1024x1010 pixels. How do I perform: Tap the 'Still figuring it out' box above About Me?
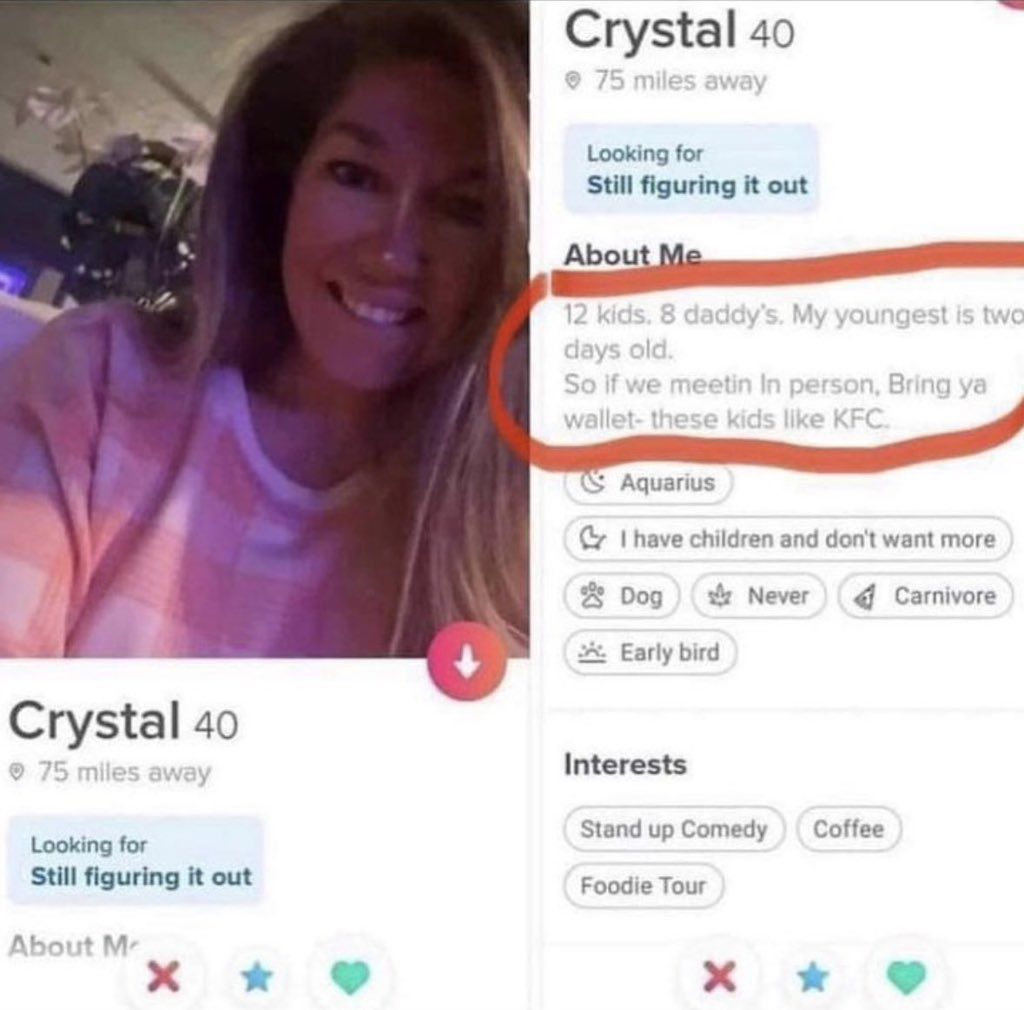point(691,168)
